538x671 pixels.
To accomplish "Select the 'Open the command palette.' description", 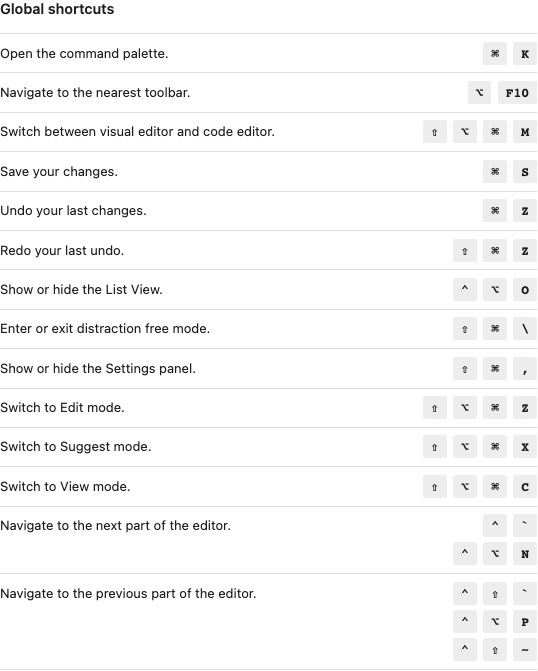I will tap(84, 53).
